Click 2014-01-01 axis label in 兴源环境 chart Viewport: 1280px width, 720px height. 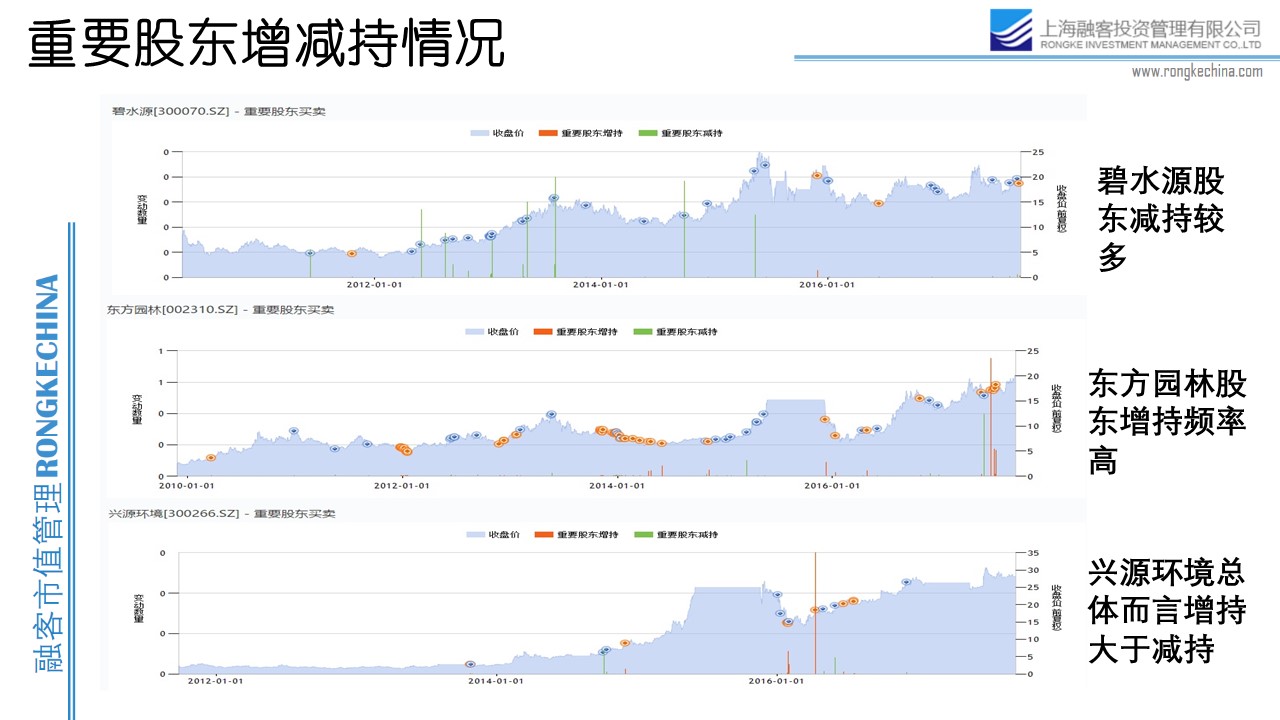pos(496,682)
